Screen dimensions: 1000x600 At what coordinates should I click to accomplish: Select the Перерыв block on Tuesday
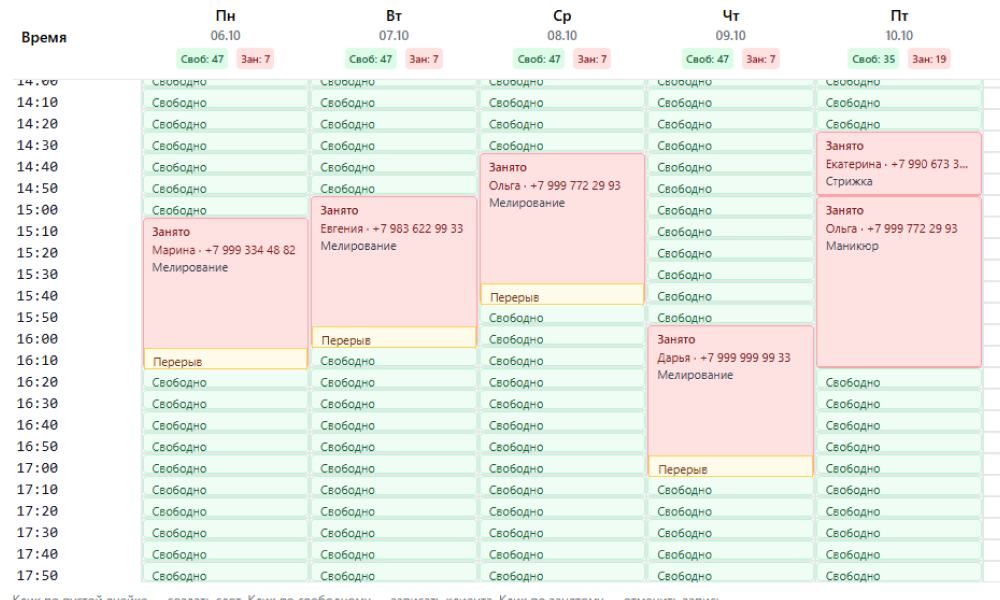[393, 339]
